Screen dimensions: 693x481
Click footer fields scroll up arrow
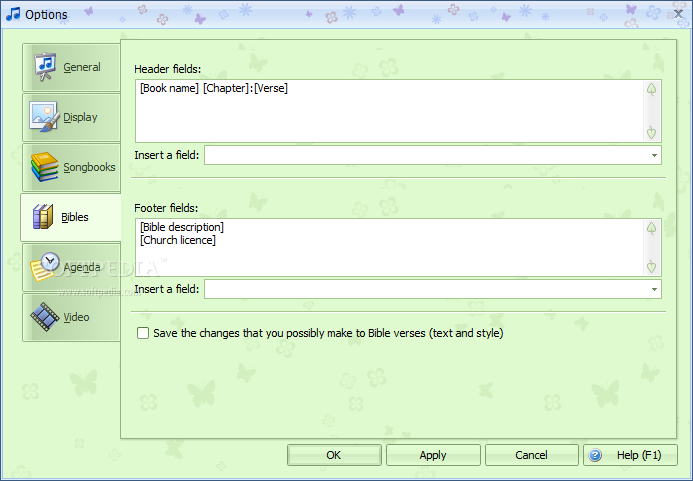(651, 228)
